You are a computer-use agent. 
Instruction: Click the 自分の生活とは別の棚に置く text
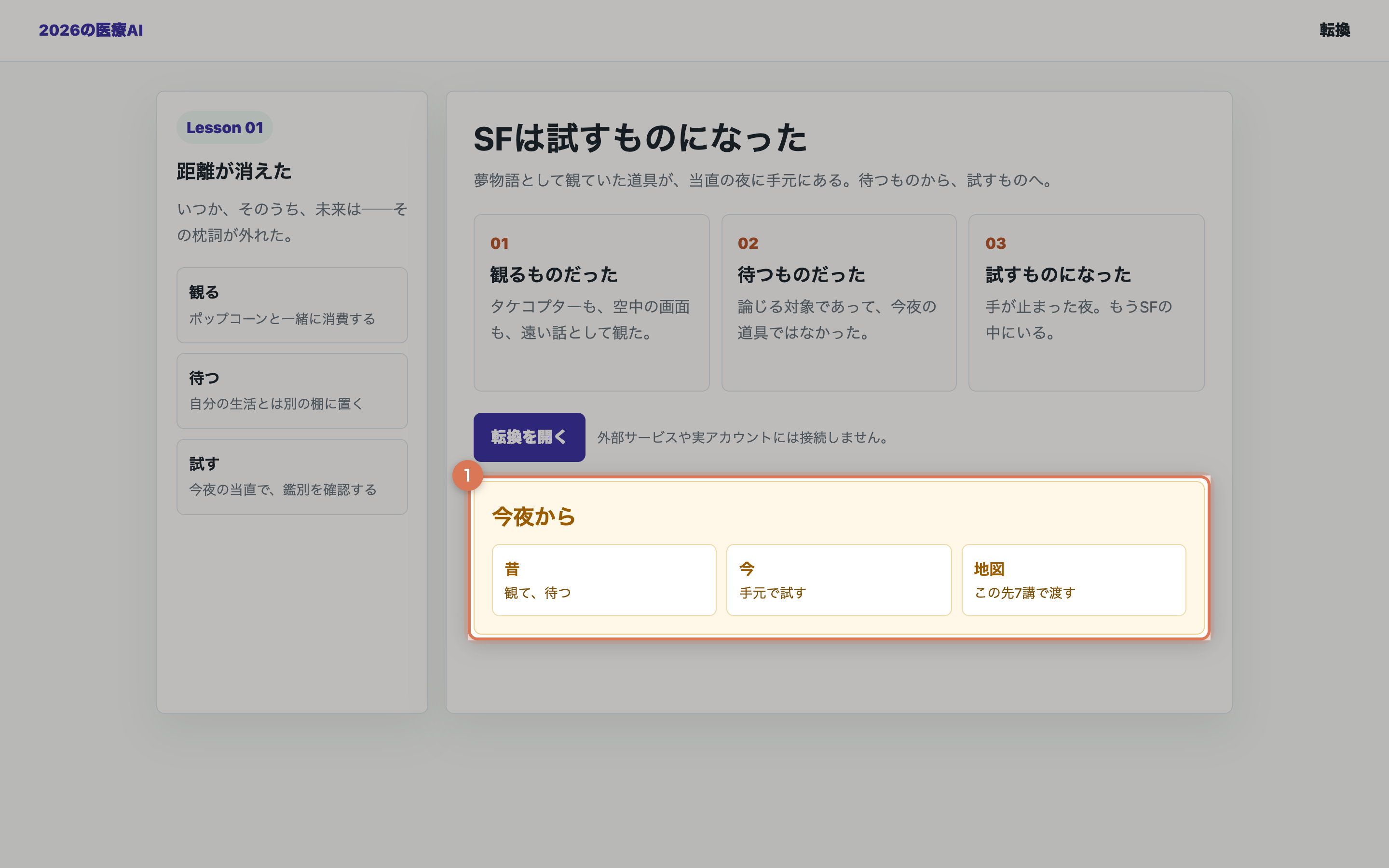point(277,404)
